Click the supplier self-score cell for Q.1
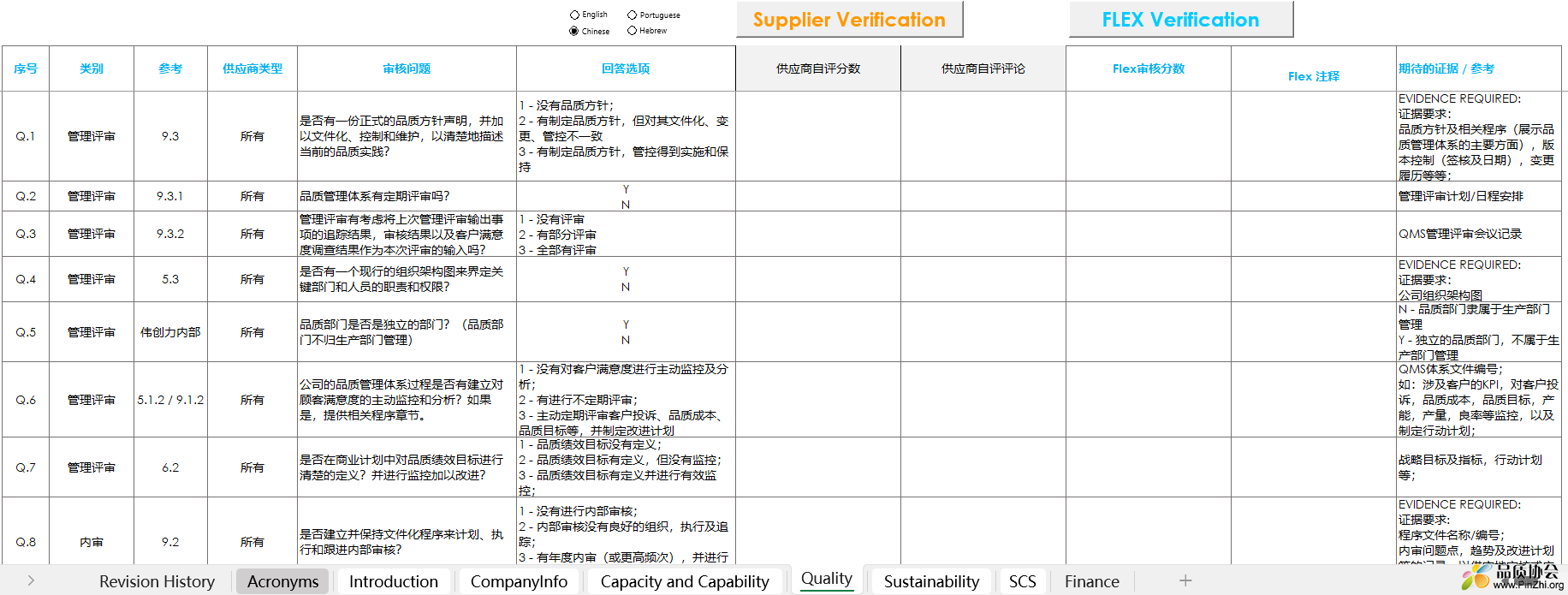Viewport: 1568px width, 595px height. pos(818,136)
